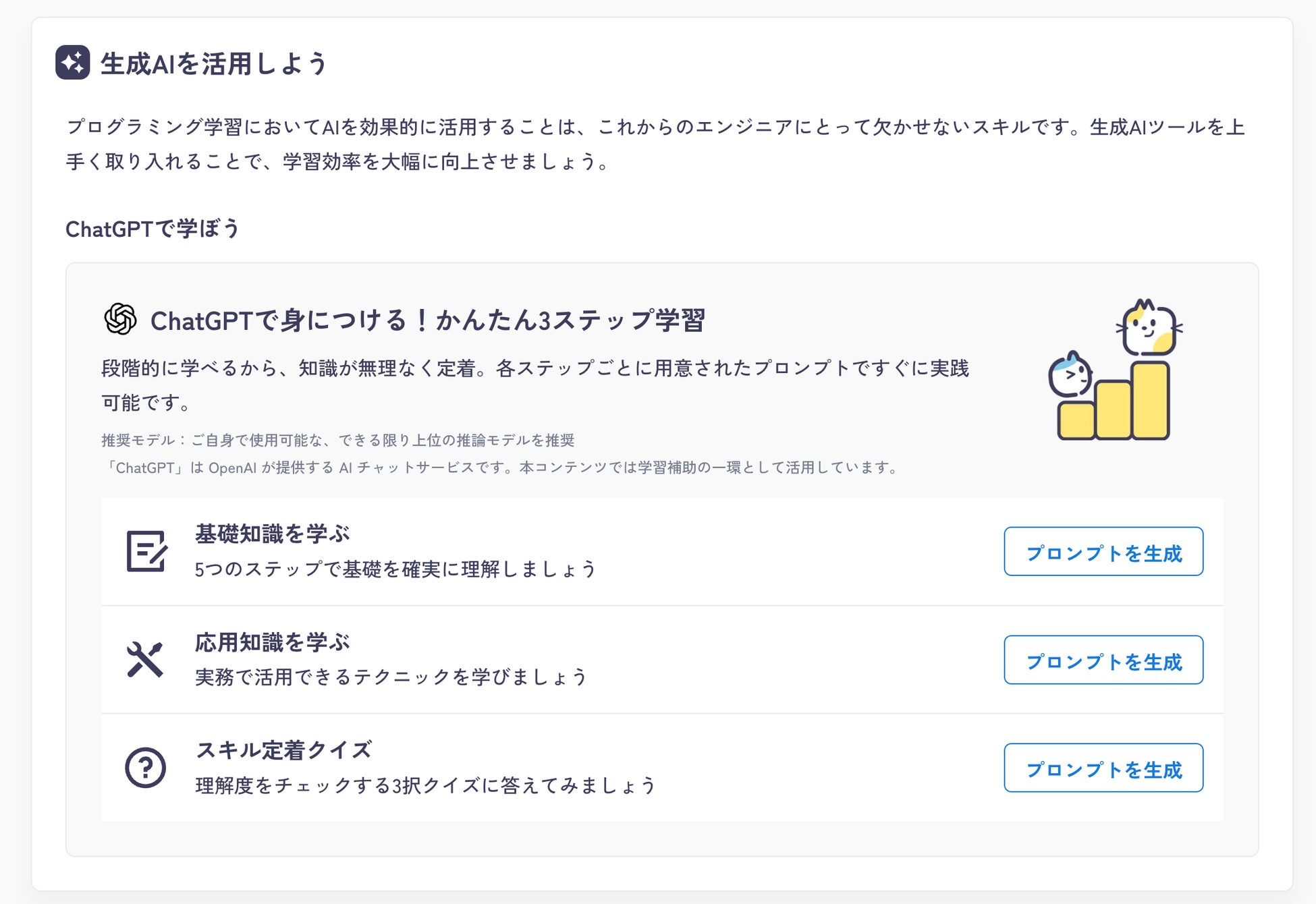Generate prompt for スキル定着クイズ
Image resolution: width=1316 pixels, height=904 pixels.
(x=1103, y=768)
